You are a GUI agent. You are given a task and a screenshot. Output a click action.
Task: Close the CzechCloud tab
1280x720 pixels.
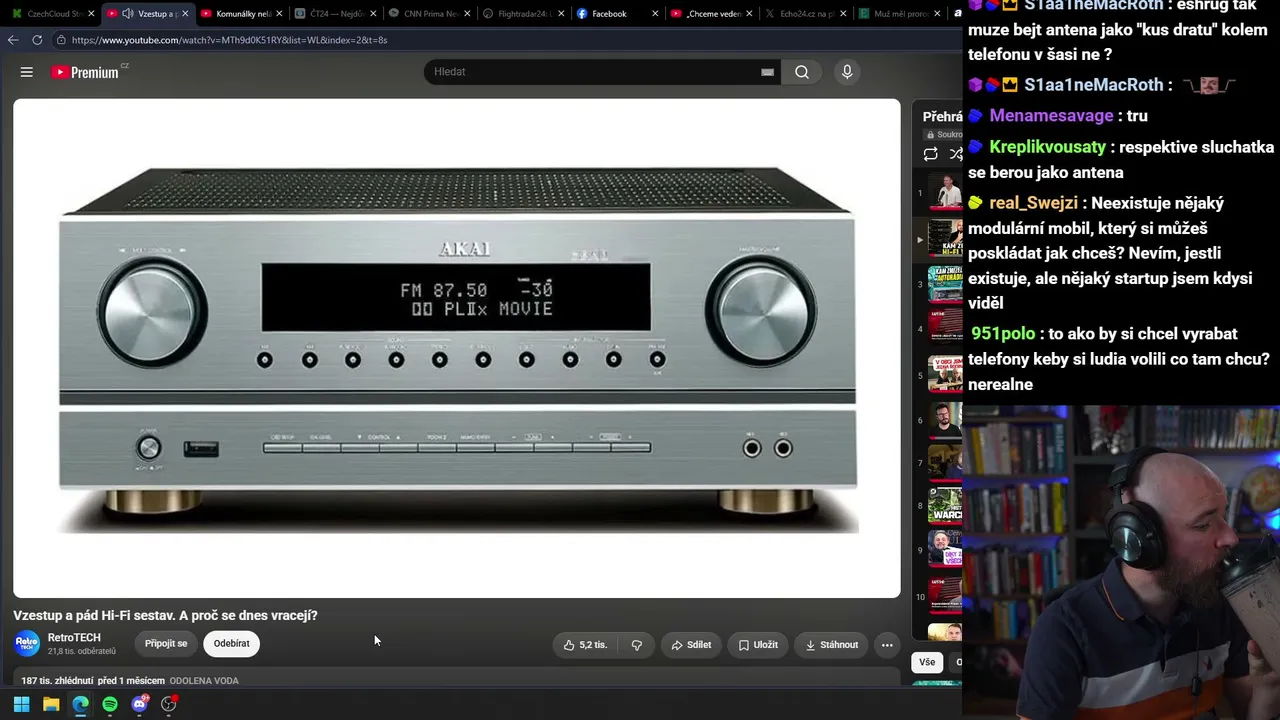pyautogui.click(x=92, y=14)
